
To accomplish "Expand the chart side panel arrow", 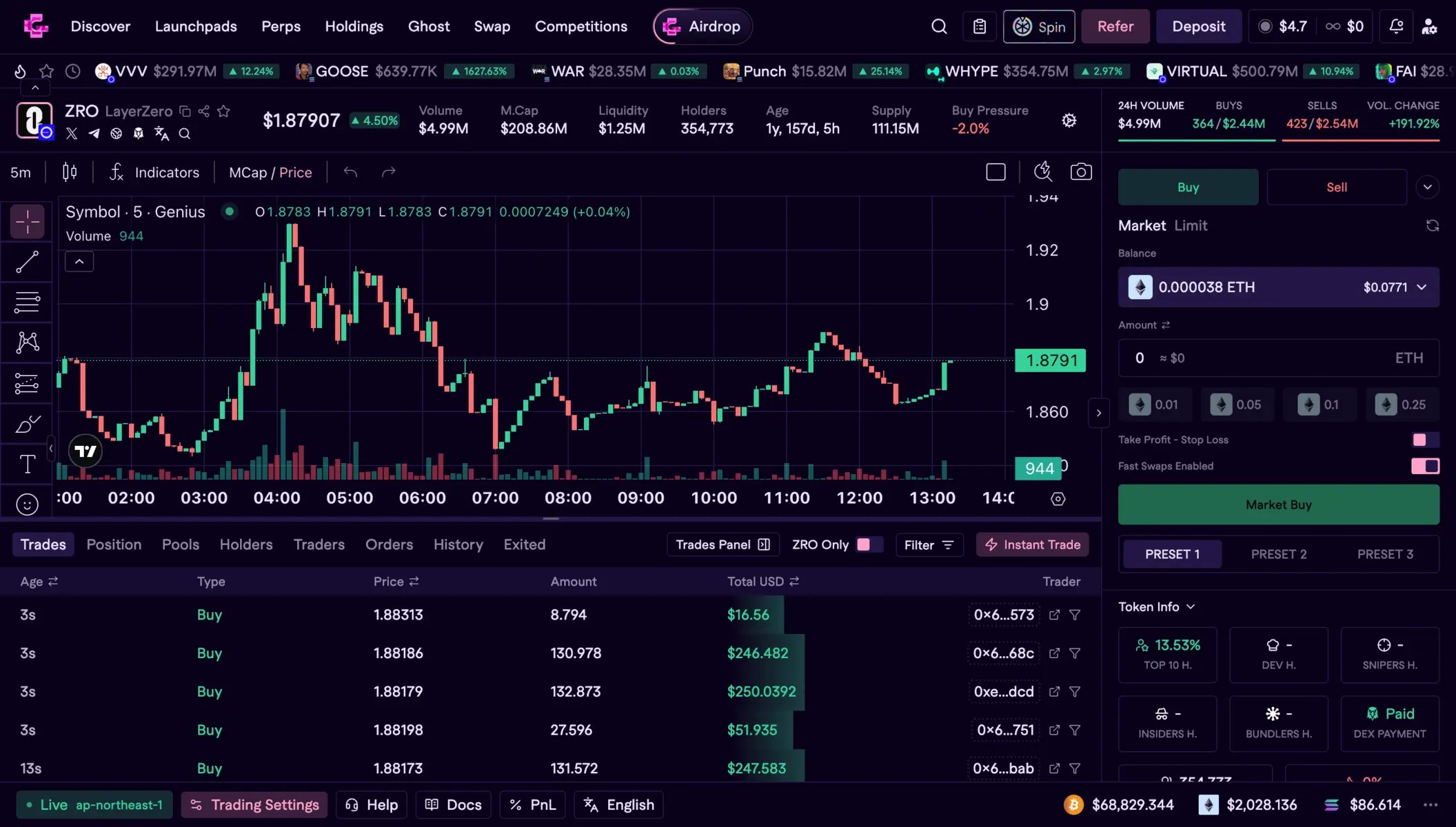I will (1098, 413).
